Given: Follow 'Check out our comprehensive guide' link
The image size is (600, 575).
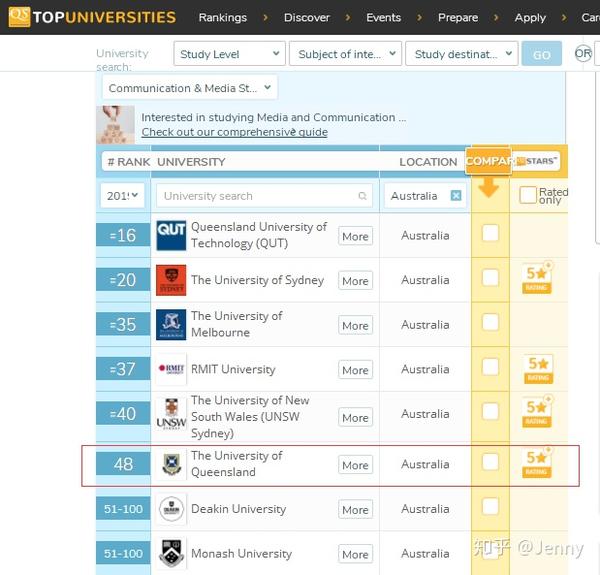Looking at the screenshot, I should point(235,132).
